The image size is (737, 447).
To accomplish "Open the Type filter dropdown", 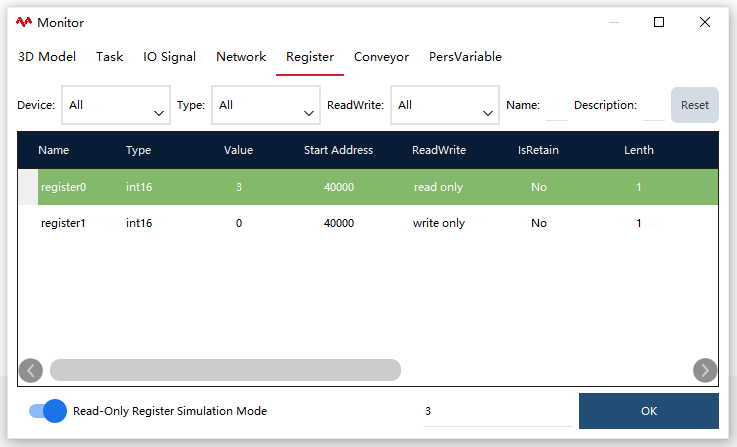I will pos(266,105).
